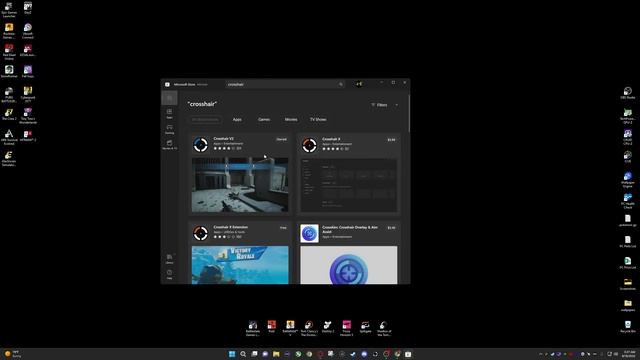Open Steam from the taskbar
Viewport: 640px width, 360px height.
[353, 354]
